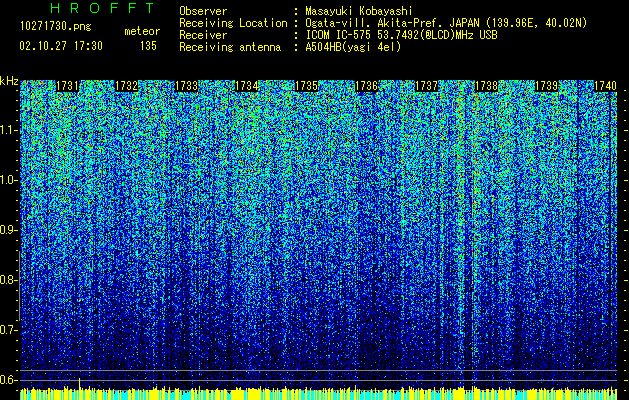Click the 1739 time marker
Viewport: 629px width, 400px height.
click(x=546, y=86)
